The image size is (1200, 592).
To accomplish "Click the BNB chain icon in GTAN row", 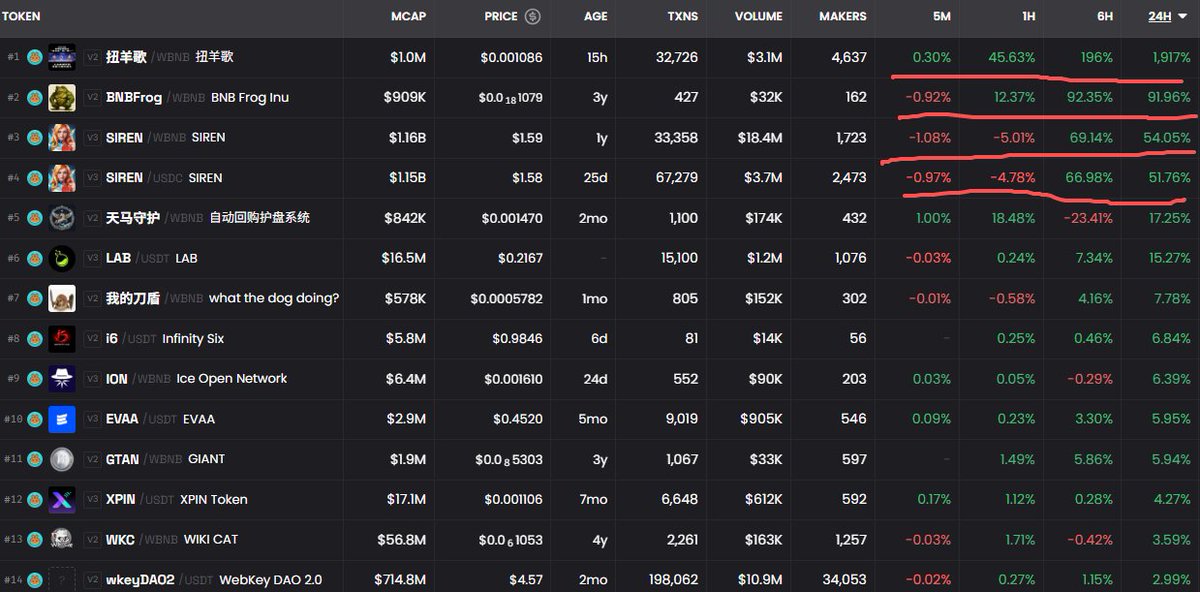I will click(x=34, y=459).
